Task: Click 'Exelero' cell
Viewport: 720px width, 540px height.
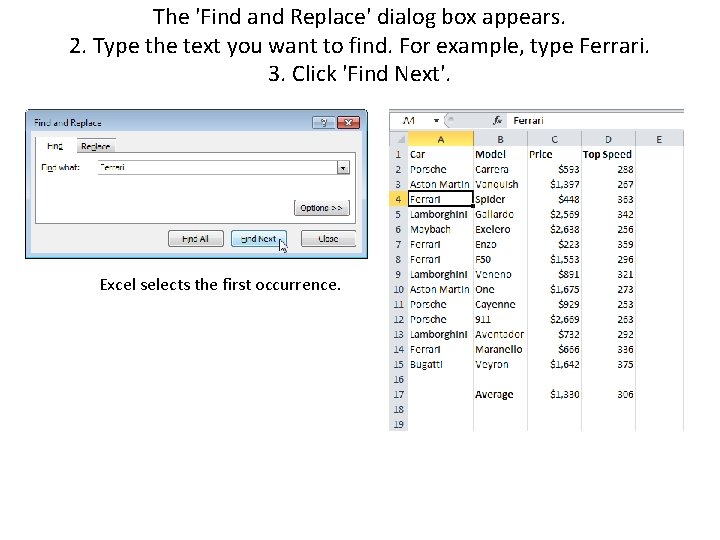Action: (x=501, y=229)
